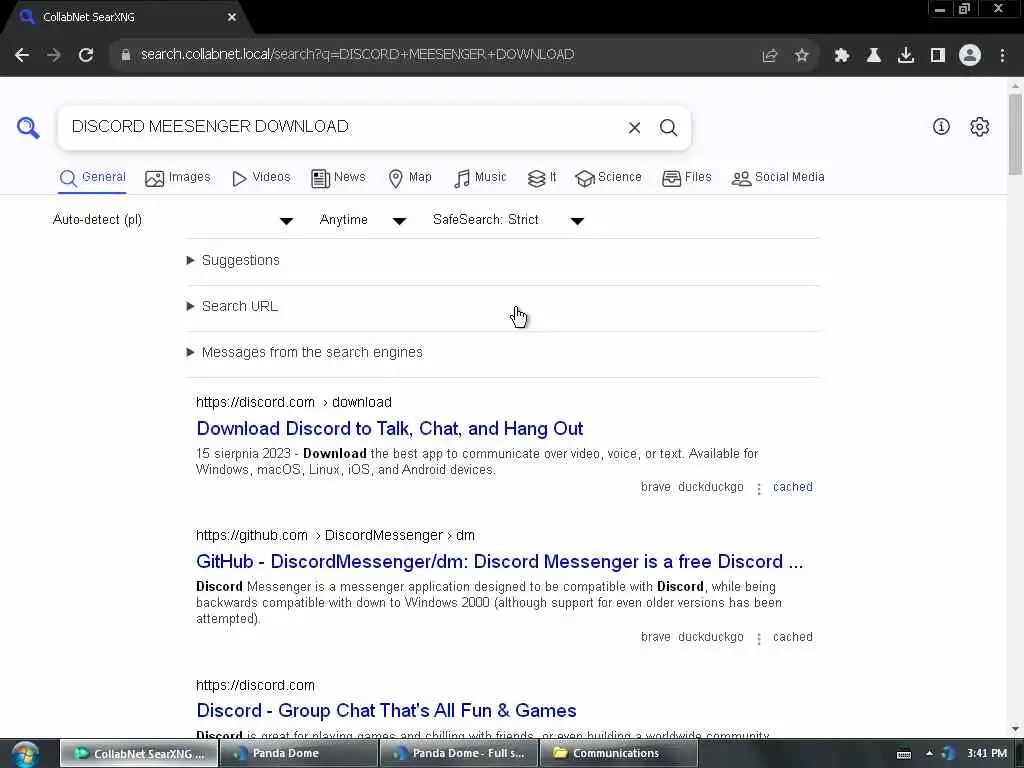The image size is (1024, 768).
Task: Open Chrome three-dot menu
Action: [1002, 56]
